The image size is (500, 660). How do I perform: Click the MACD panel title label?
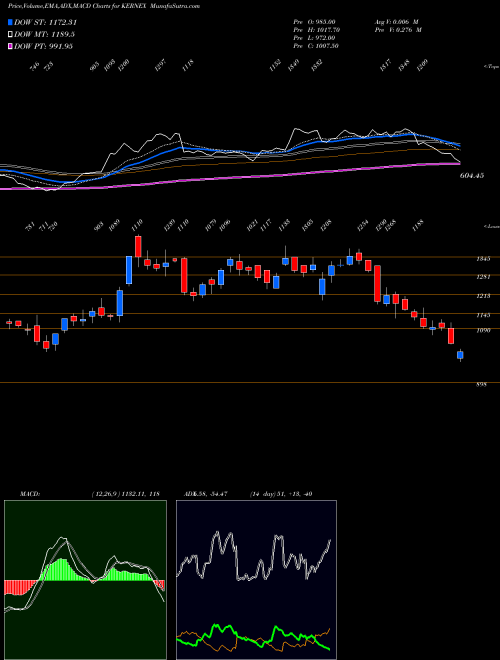point(29,494)
